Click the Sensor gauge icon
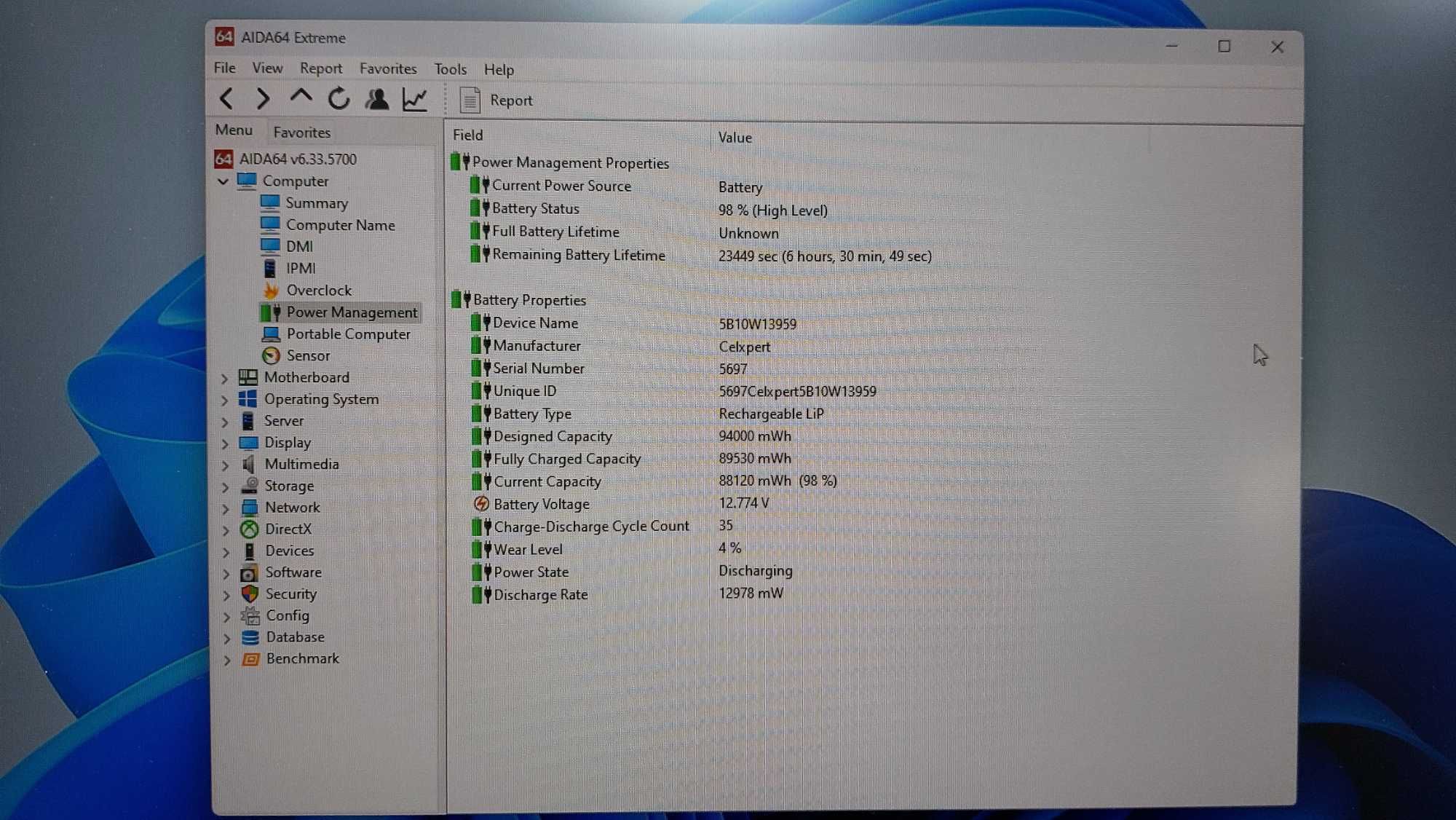This screenshot has height=820, width=1456. [x=271, y=355]
